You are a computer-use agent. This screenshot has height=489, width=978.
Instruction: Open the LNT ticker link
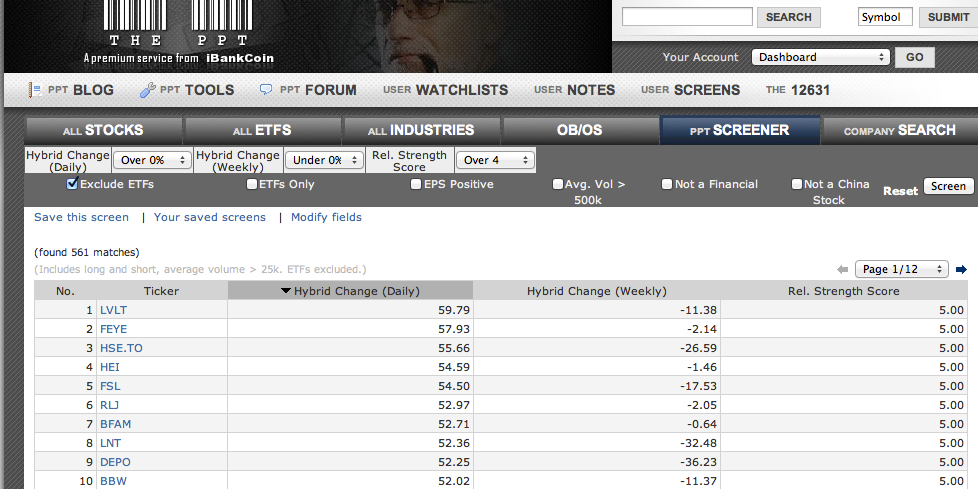110,443
